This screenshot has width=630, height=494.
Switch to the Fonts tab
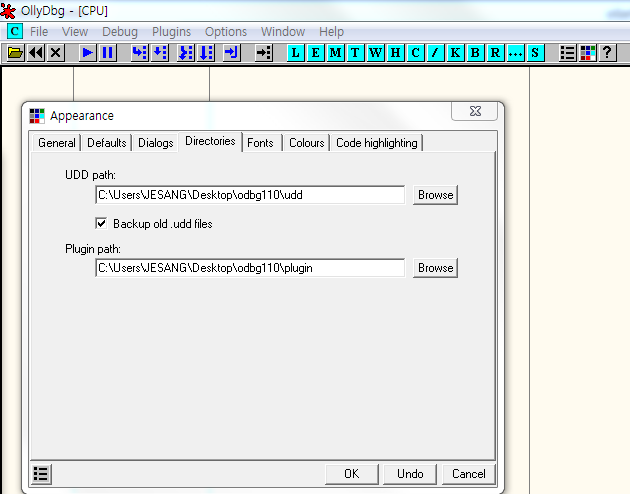tap(260, 143)
